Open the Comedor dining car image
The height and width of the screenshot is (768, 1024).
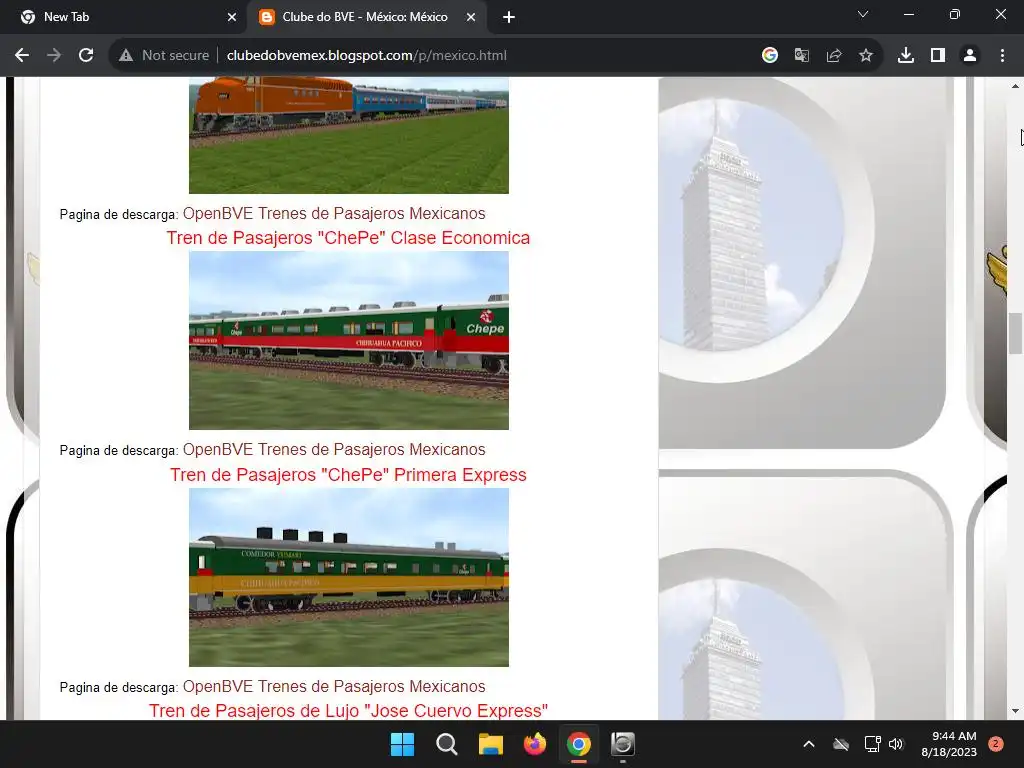(x=349, y=577)
